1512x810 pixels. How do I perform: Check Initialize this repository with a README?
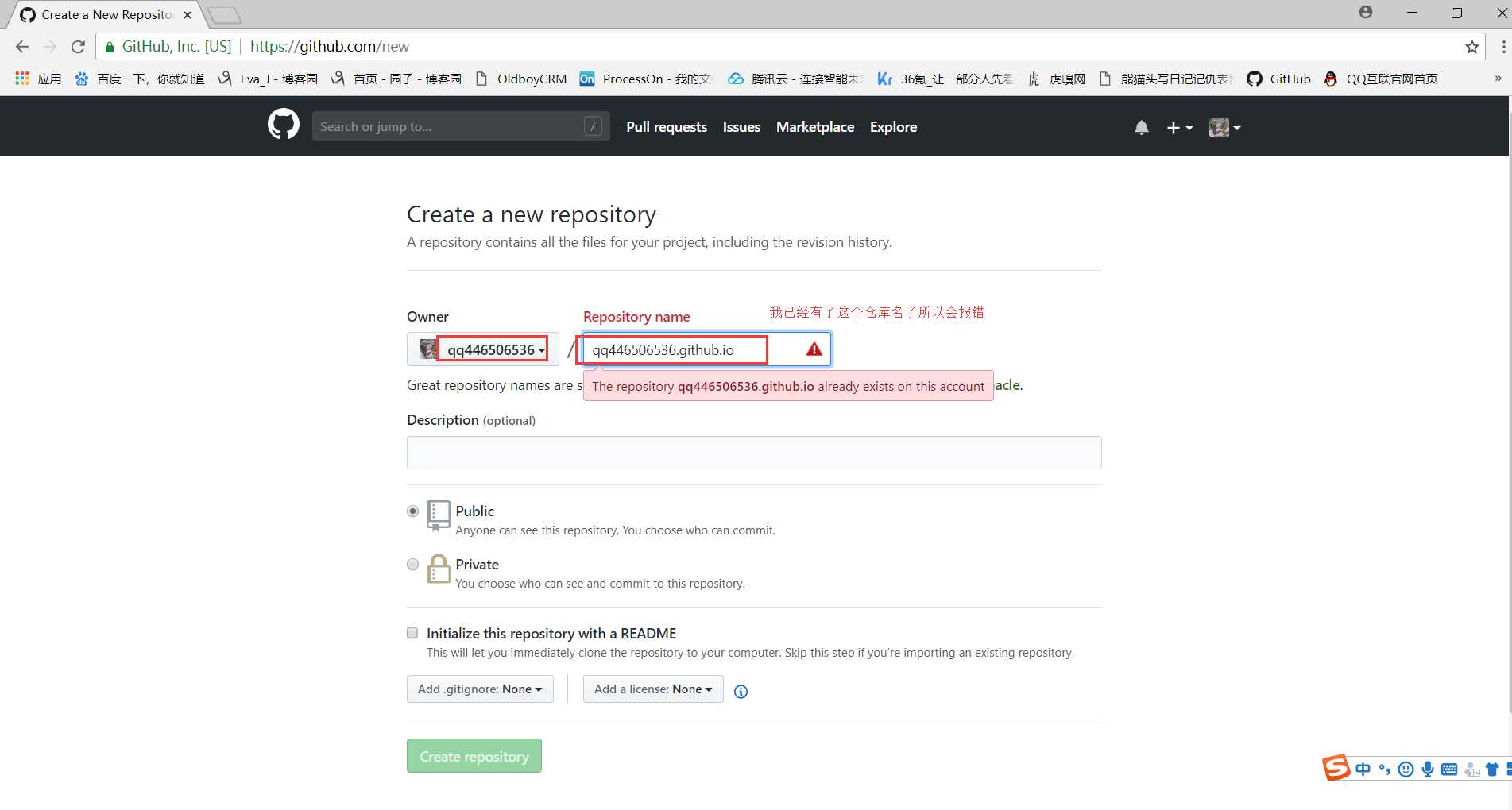(412, 633)
